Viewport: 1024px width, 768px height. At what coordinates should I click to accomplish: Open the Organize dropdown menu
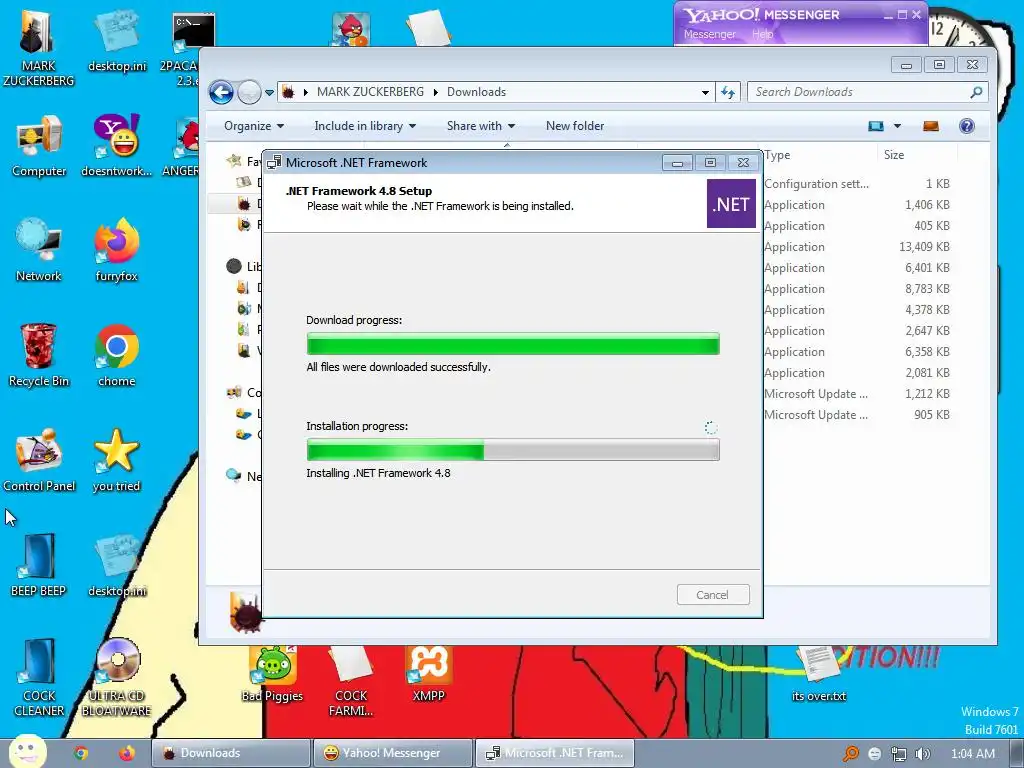click(x=253, y=126)
